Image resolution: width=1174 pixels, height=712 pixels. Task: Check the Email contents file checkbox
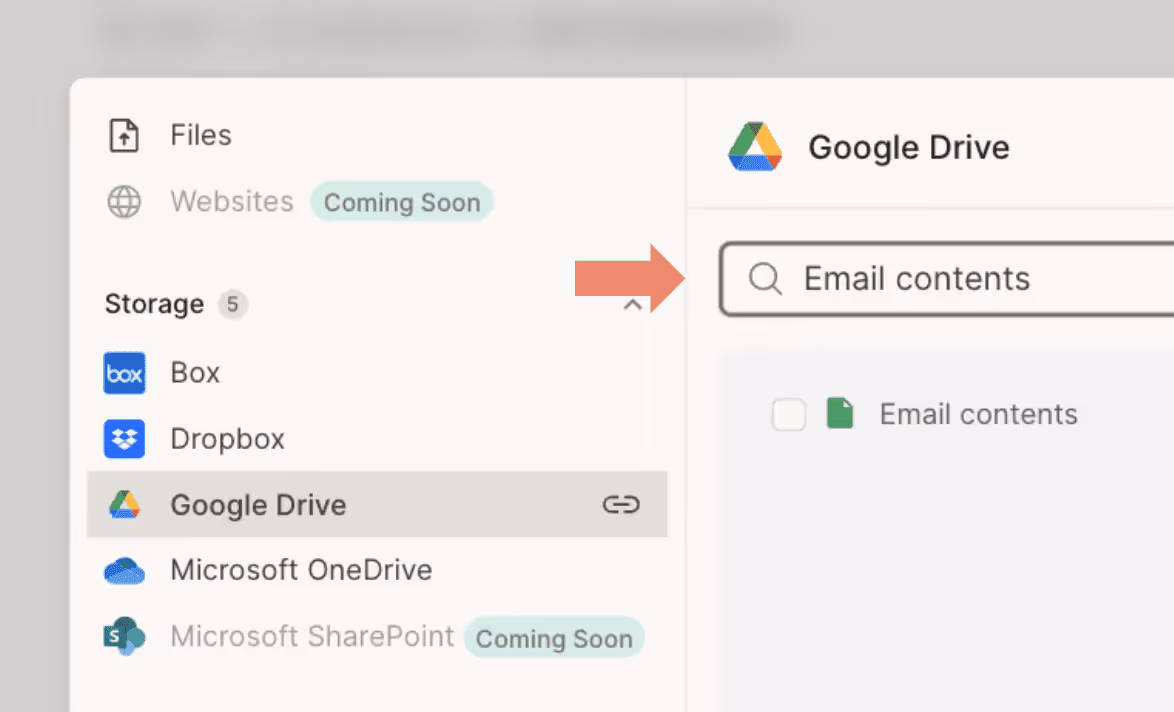tap(789, 414)
